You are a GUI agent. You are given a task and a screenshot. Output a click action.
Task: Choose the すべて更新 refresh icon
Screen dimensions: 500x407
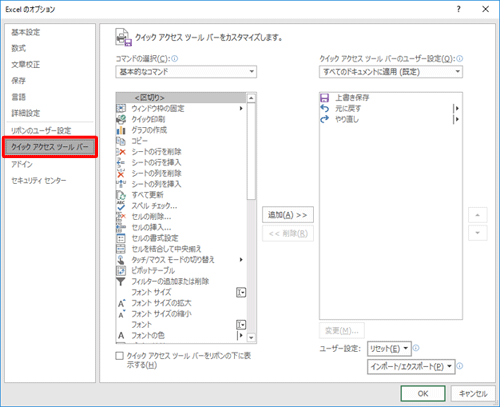(121, 195)
